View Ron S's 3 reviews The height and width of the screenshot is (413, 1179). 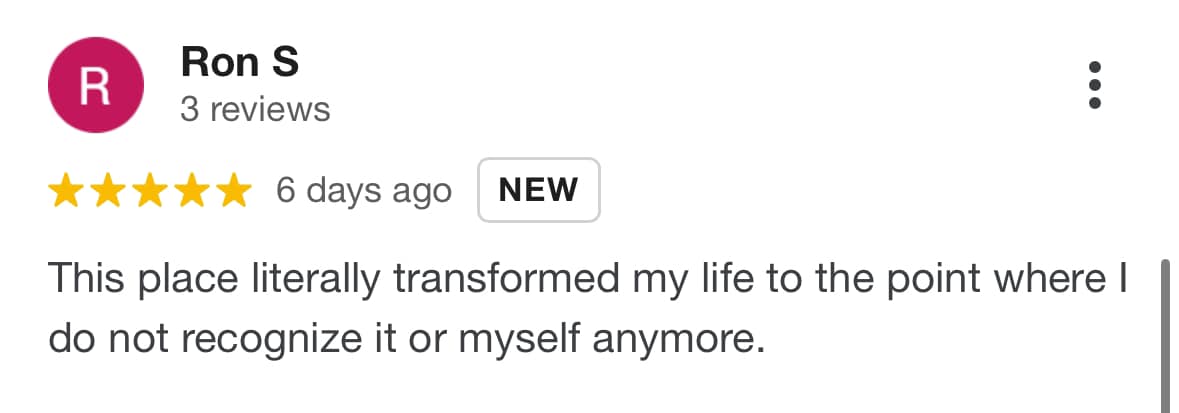[x=255, y=110]
